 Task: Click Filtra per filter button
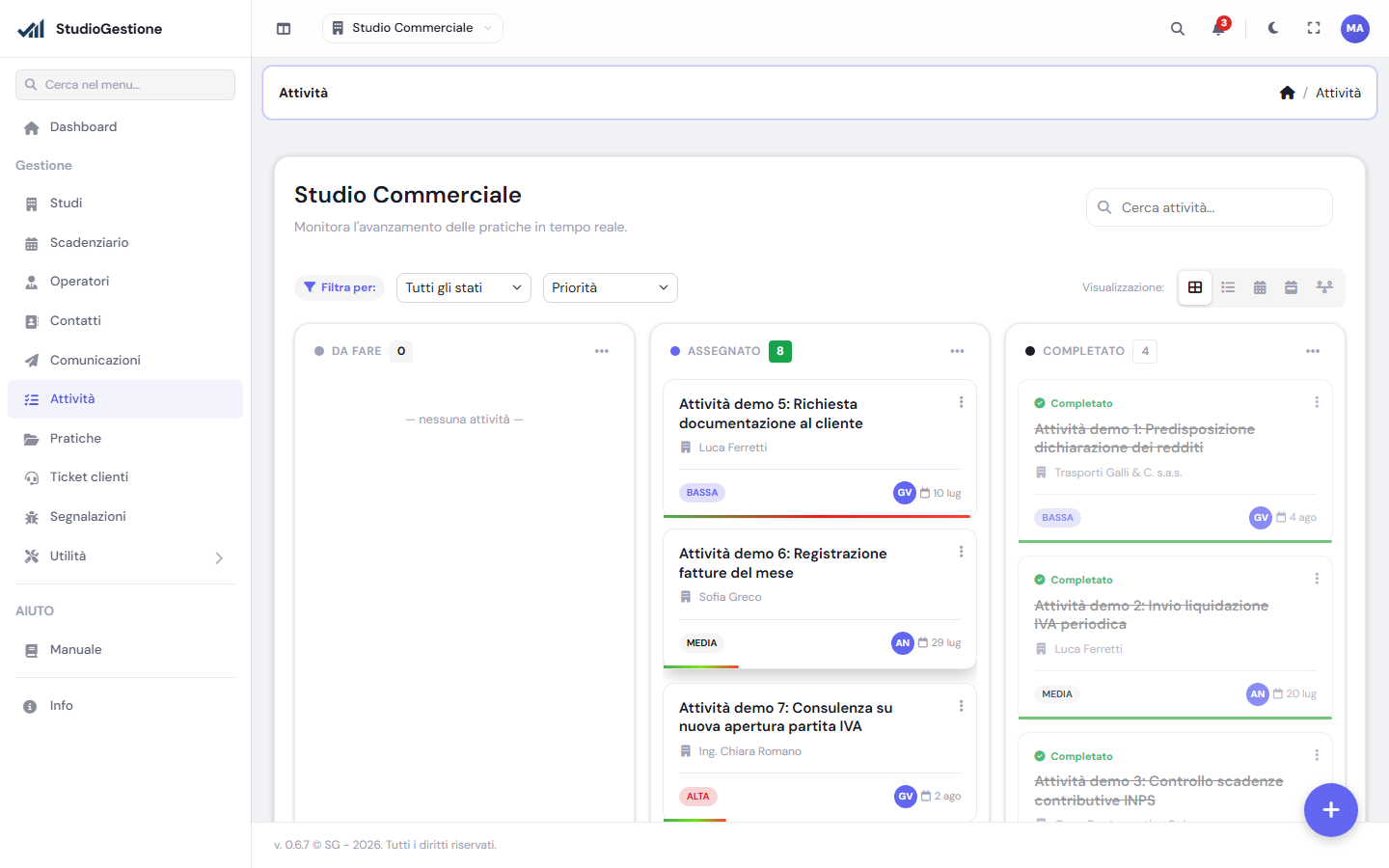340,287
